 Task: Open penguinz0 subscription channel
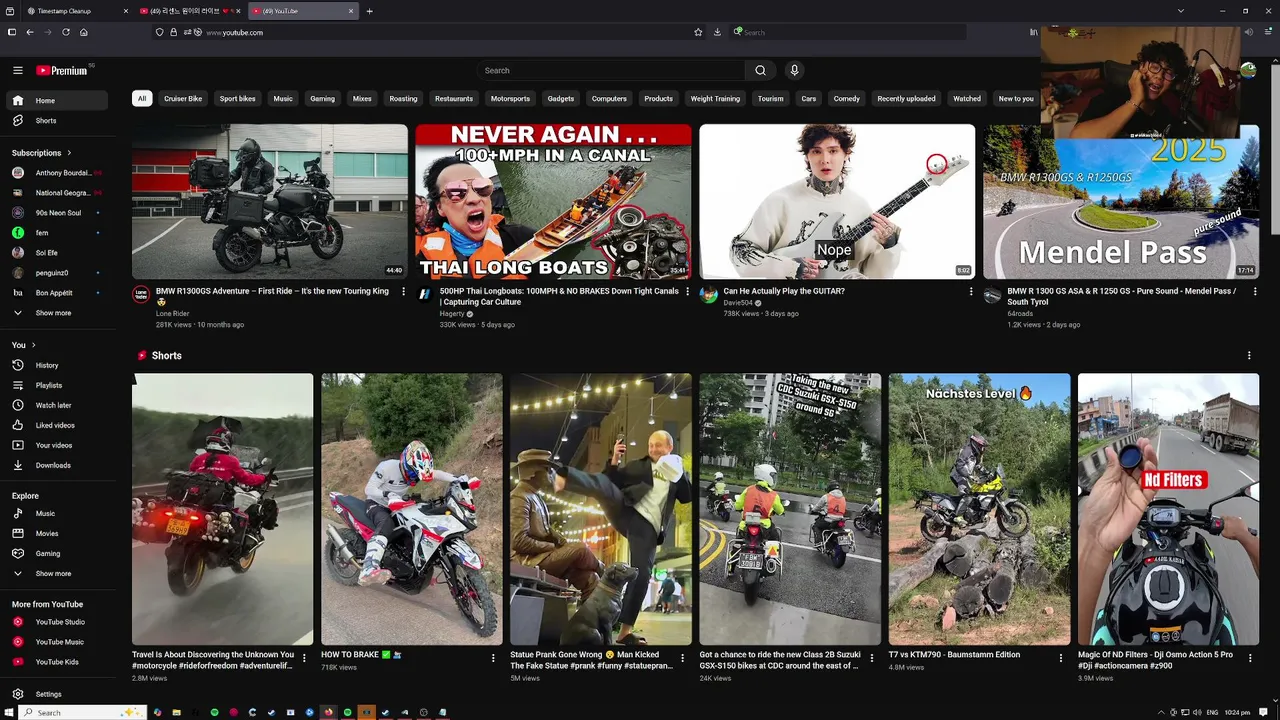[x=56, y=273]
